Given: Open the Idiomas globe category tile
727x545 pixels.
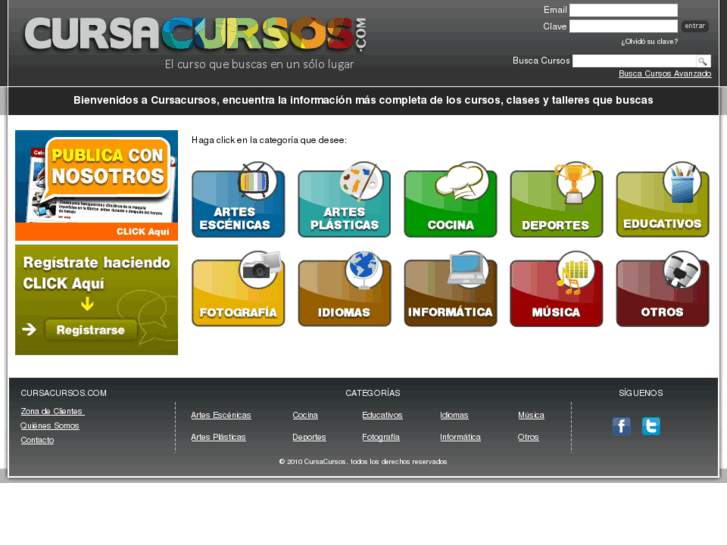Looking at the screenshot, I should (x=344, y=289).
